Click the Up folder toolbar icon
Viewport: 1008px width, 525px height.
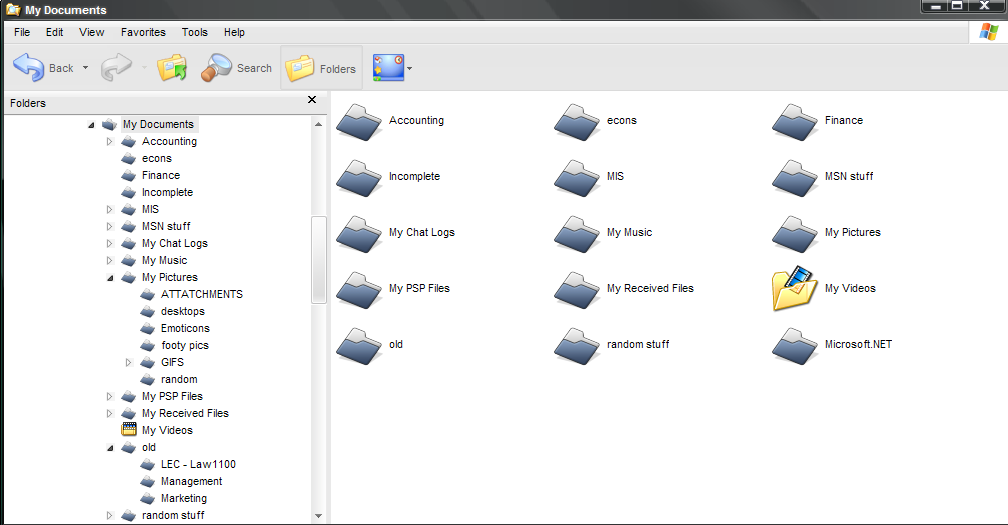pyautogui.click(x=172, y=68)
